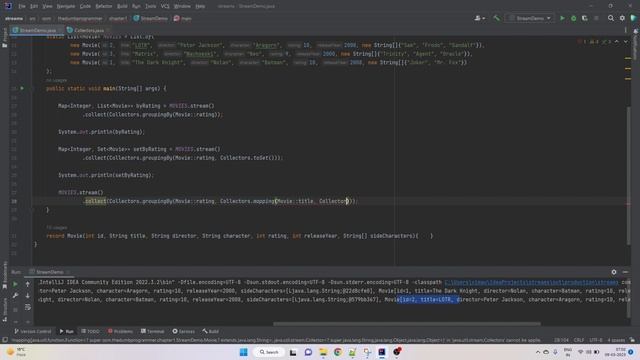Screen dimensions: 640x360
Task: Open the Structure tool window stripe
Action: pos(4,309)
